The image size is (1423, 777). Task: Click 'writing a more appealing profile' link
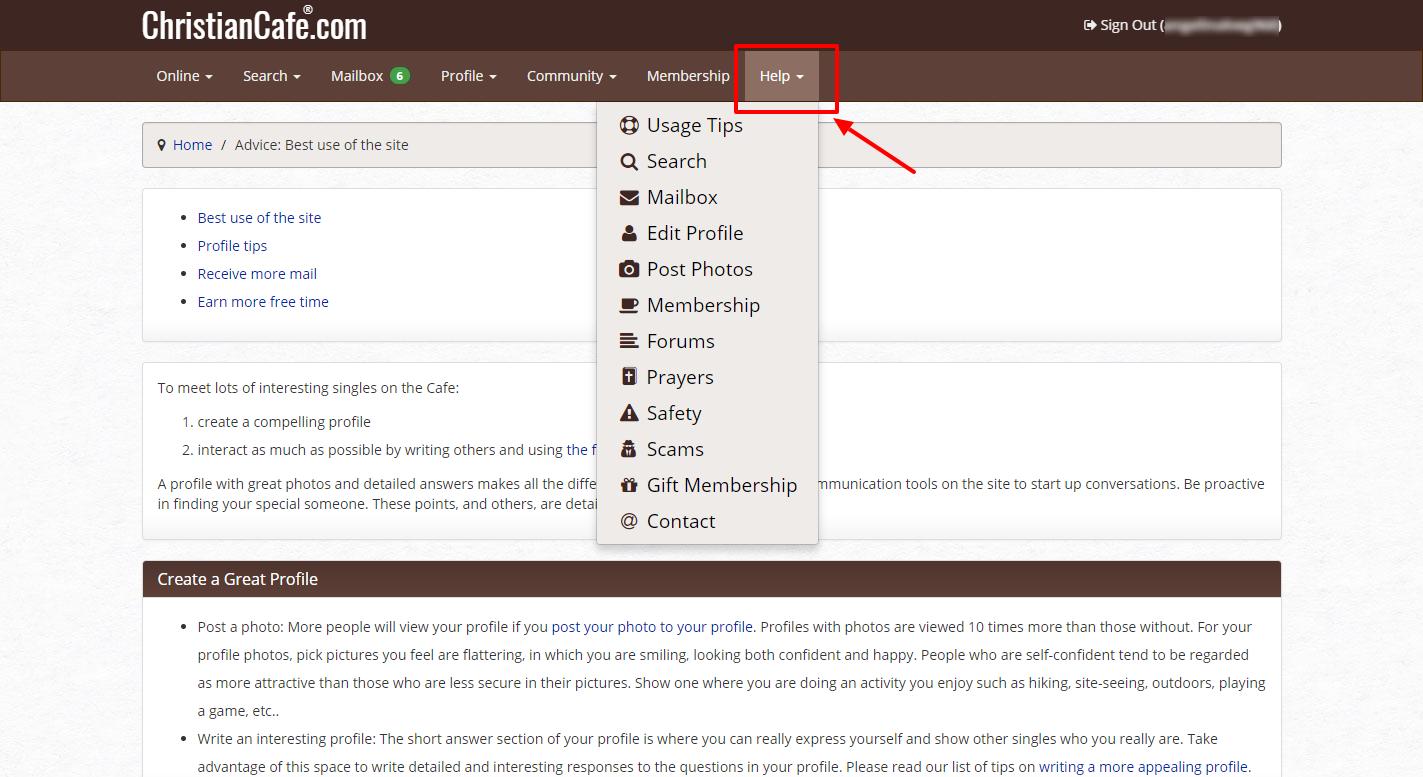coord(1143,767)
